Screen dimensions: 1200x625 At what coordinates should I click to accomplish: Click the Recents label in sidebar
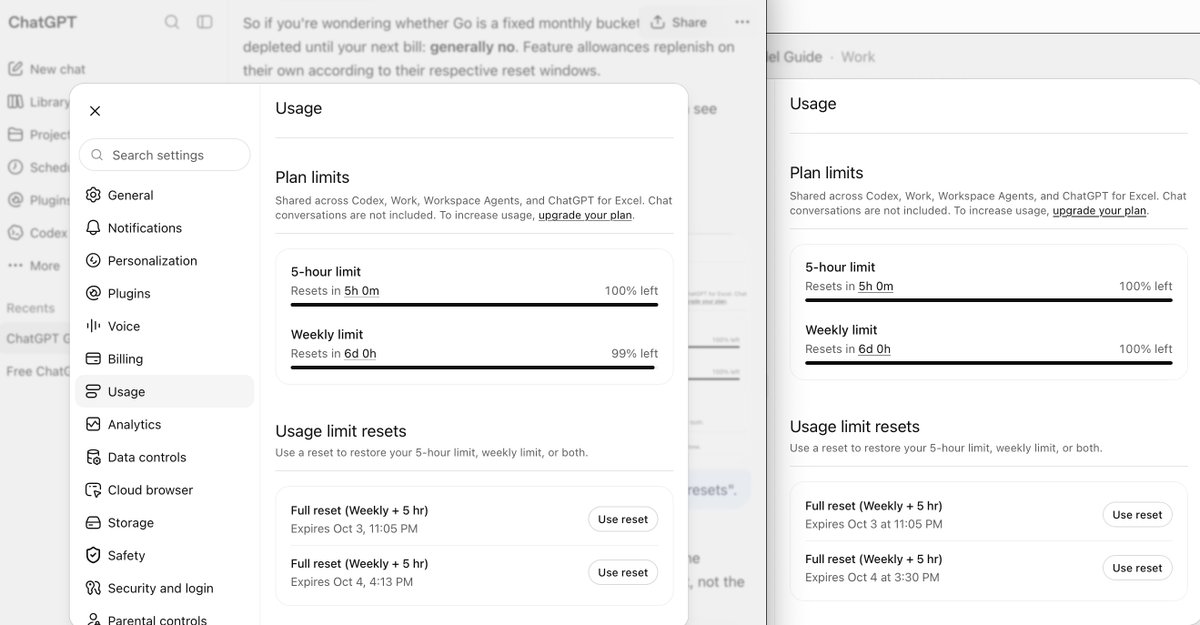coord(30,308)
